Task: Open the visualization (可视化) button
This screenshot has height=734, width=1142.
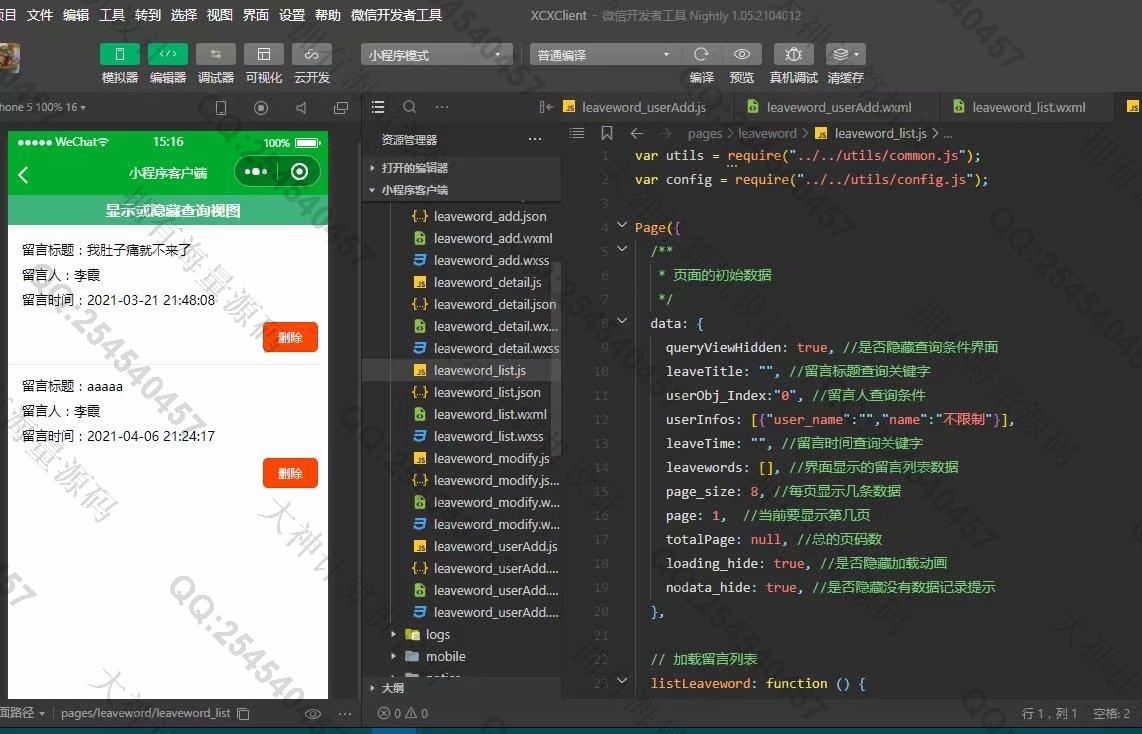Action: 264,55
